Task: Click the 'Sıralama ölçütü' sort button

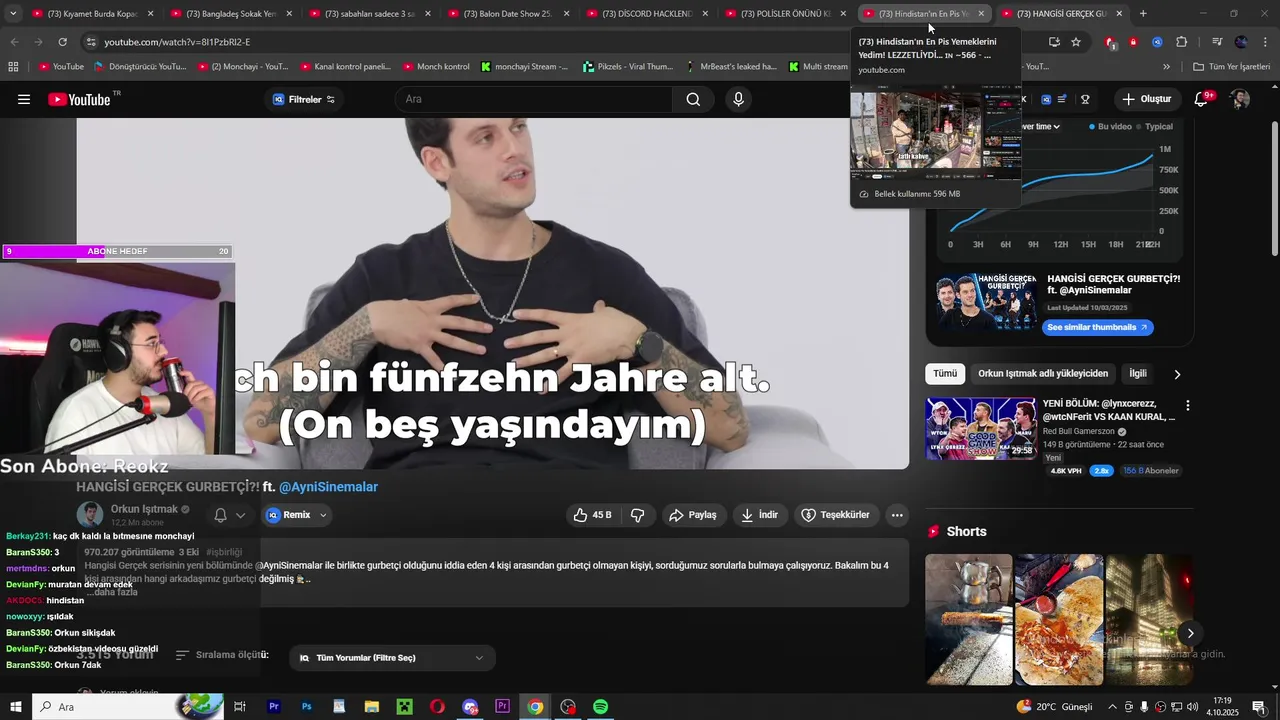Action: coord(222,655)
